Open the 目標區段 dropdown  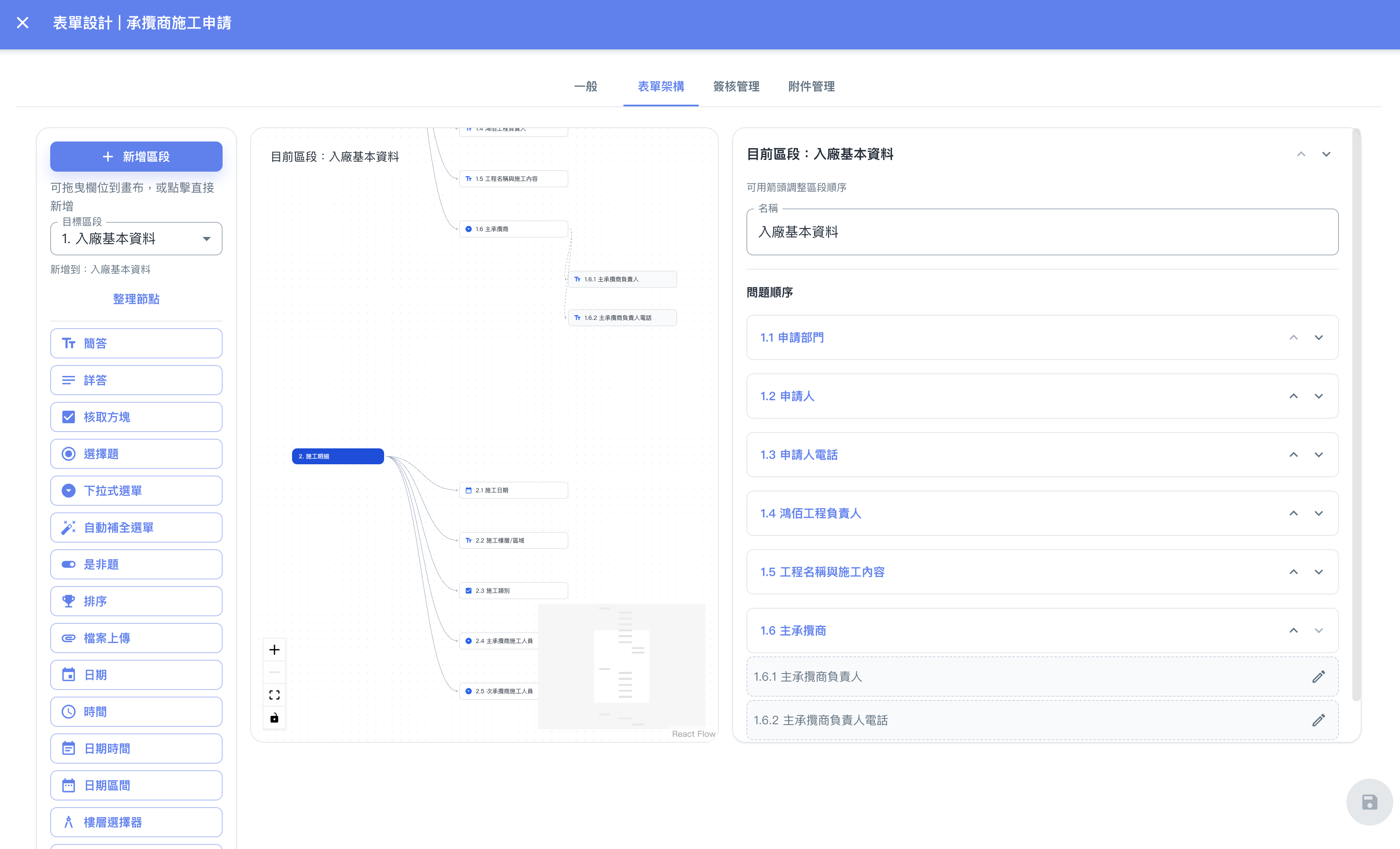tap(136, 239)
